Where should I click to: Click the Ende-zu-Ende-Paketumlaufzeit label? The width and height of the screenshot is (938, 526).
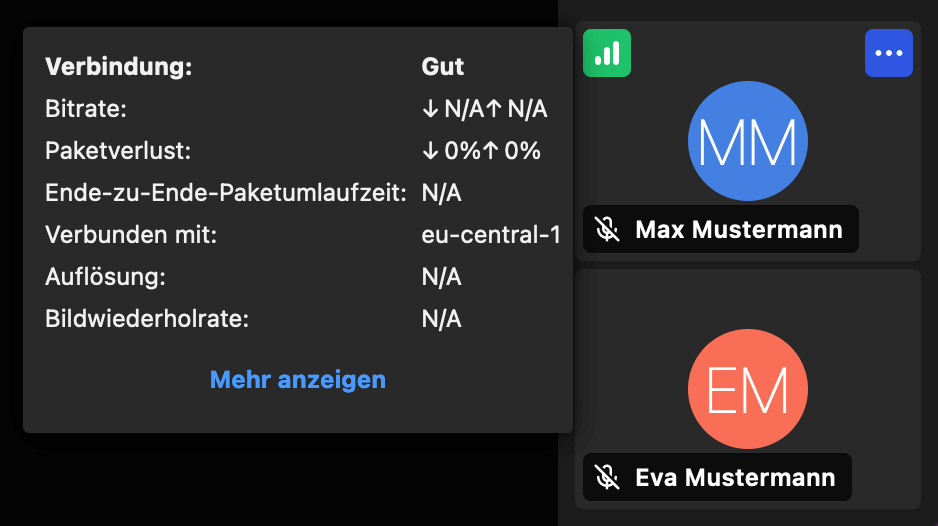226,193
